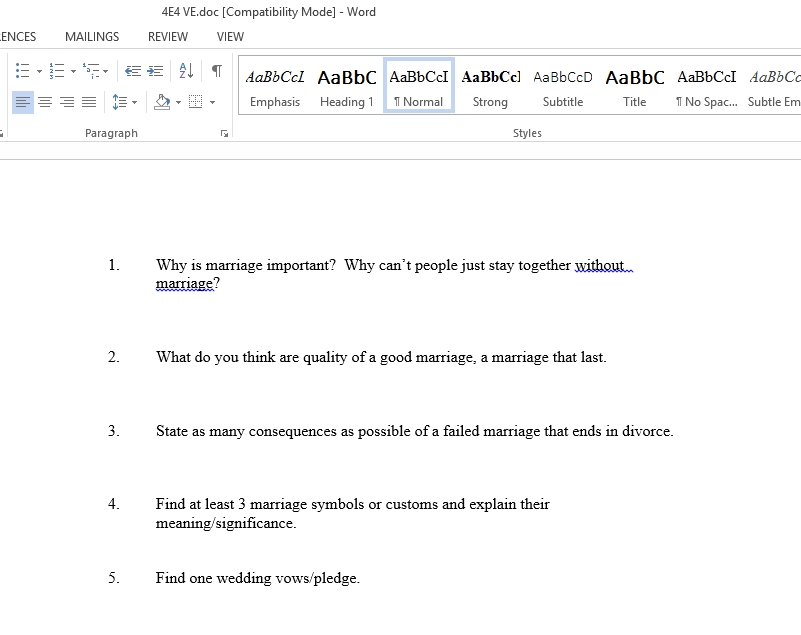Toggle Center paragraph alignment

coord(45,102)
